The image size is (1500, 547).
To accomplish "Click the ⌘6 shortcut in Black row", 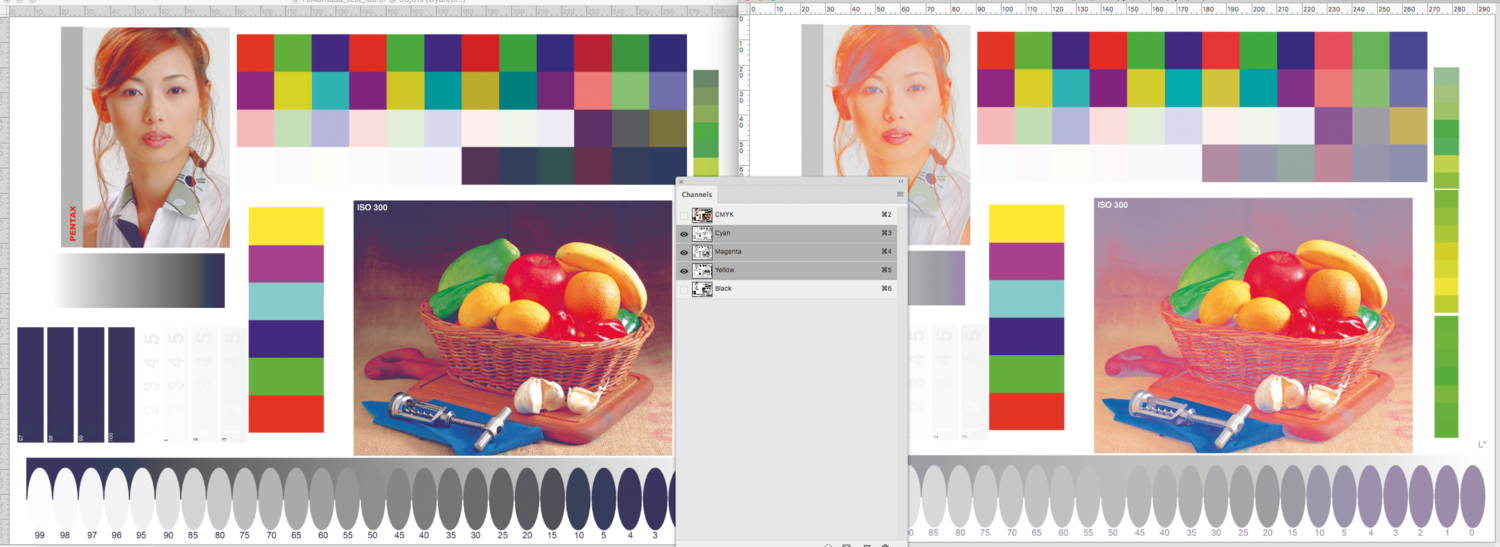I will pos(886,289).
